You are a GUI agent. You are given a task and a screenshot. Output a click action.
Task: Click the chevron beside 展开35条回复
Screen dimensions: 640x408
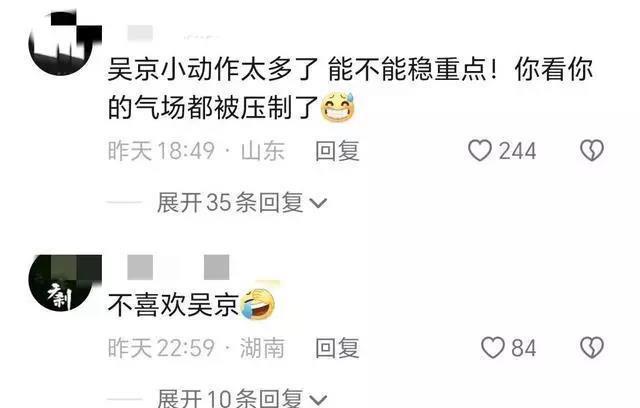[318, 203]
